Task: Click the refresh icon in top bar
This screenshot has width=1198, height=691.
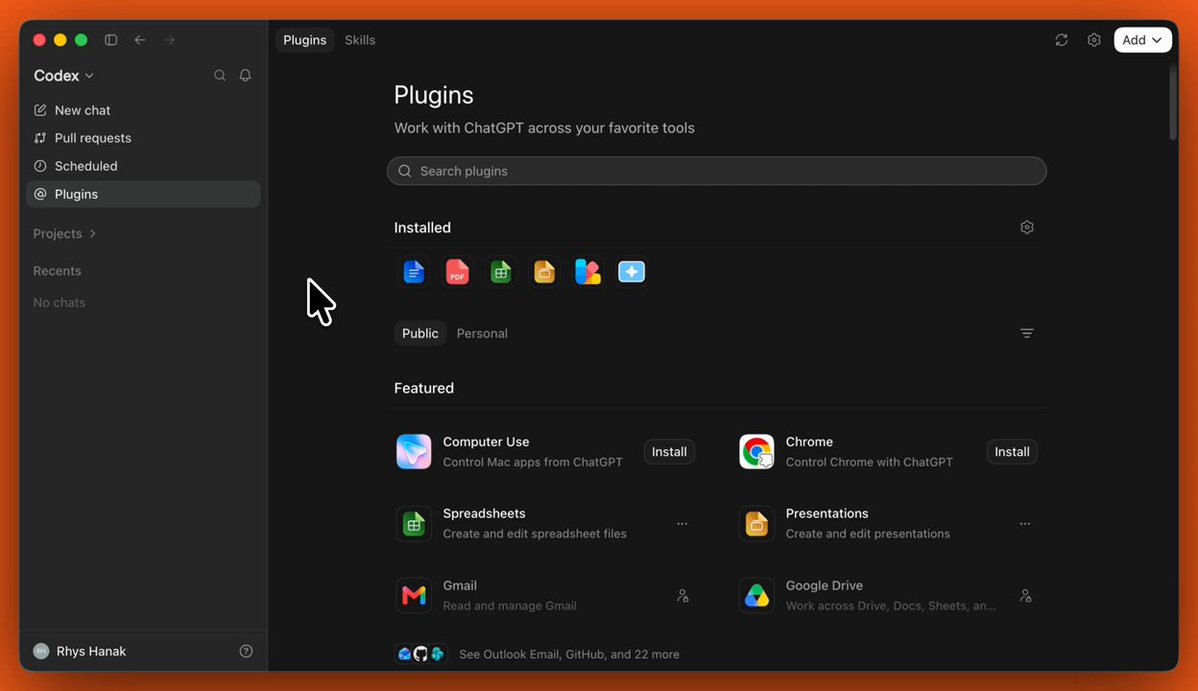Action: [1061, 40]
